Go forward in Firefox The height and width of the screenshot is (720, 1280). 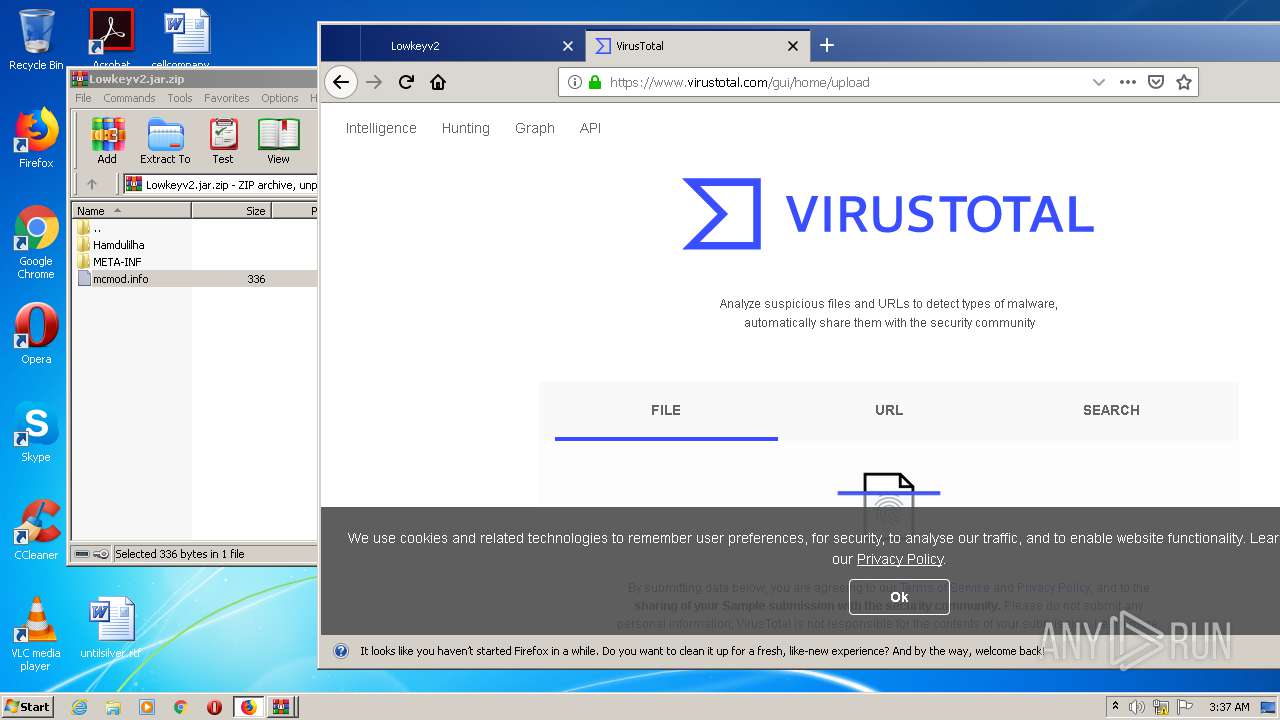click(x=375, y=82)
